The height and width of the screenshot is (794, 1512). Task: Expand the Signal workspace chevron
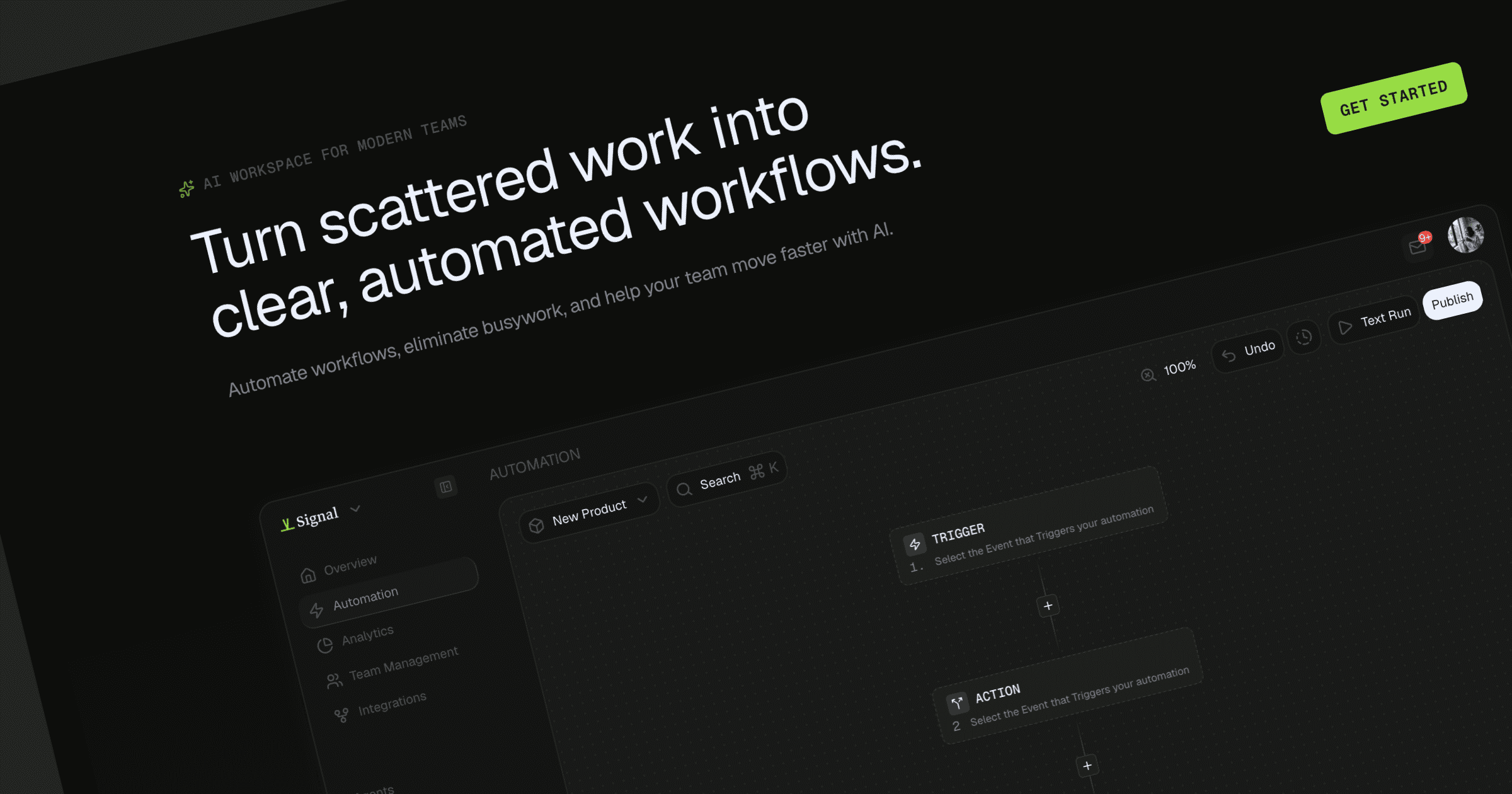point(355,509)
